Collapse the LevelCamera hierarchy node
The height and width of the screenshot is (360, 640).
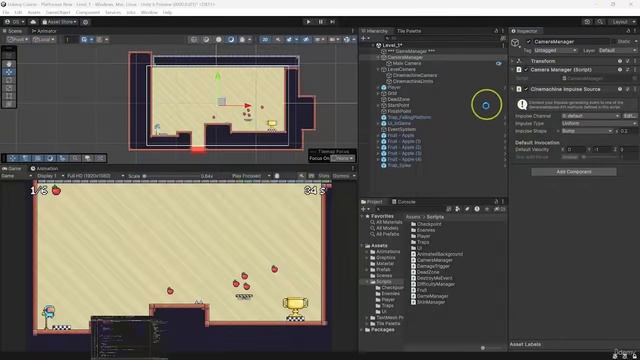click(378, 69)
